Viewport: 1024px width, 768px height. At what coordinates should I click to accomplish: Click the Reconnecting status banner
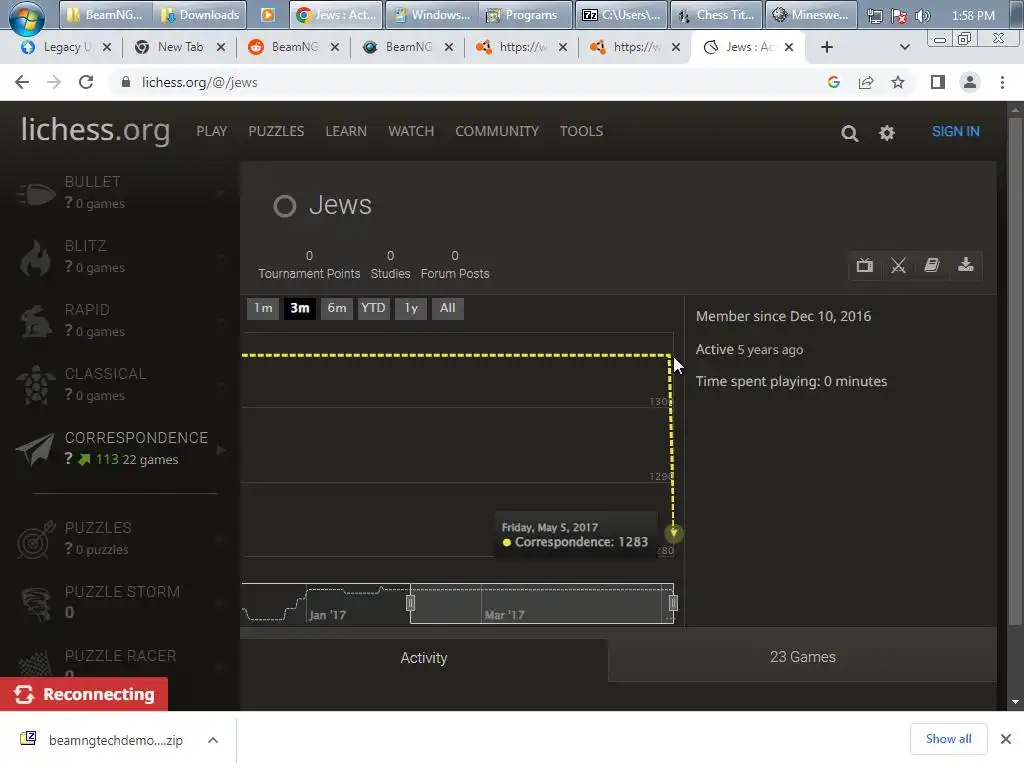click(84, 694)
